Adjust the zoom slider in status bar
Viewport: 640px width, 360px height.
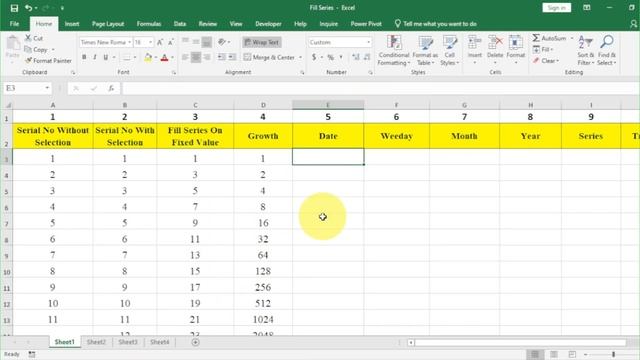(613, 354)
